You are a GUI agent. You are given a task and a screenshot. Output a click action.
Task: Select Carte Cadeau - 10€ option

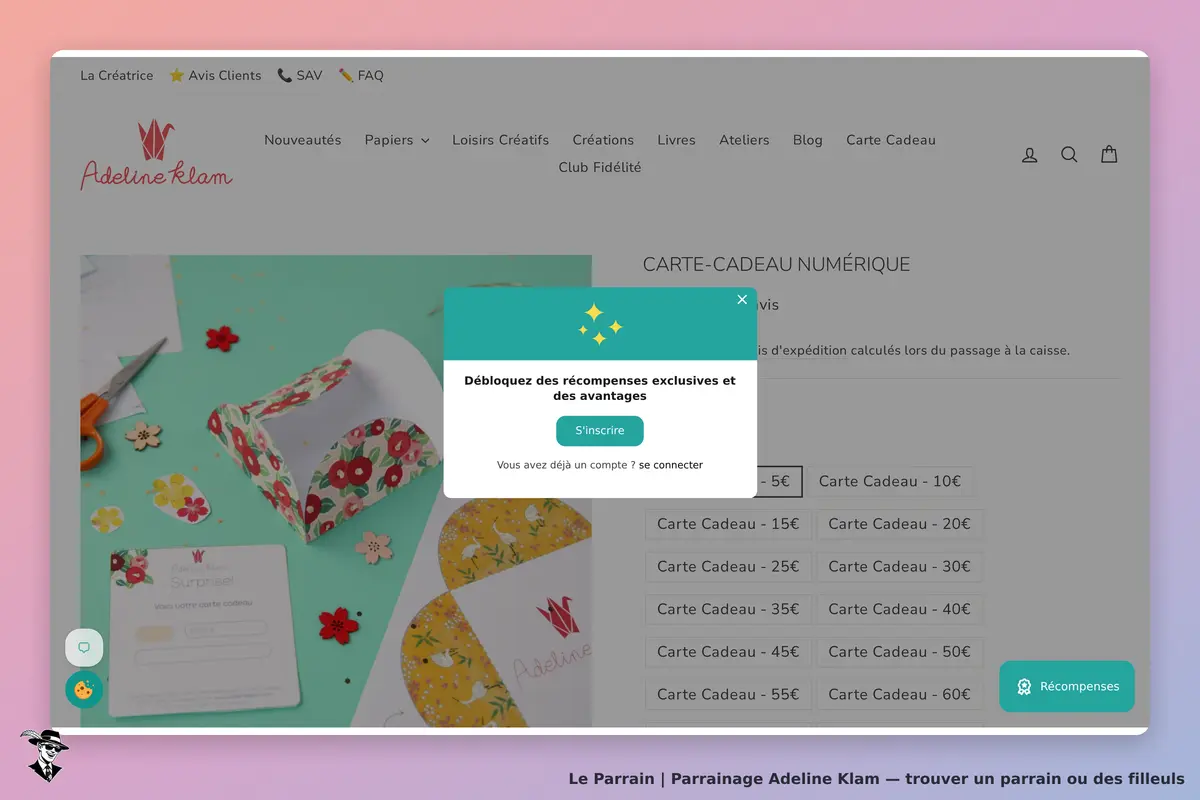pos(890,481)
